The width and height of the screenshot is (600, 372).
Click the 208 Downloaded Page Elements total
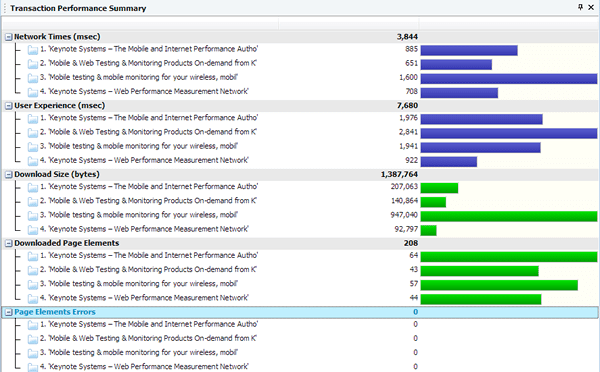pos(411,243)
